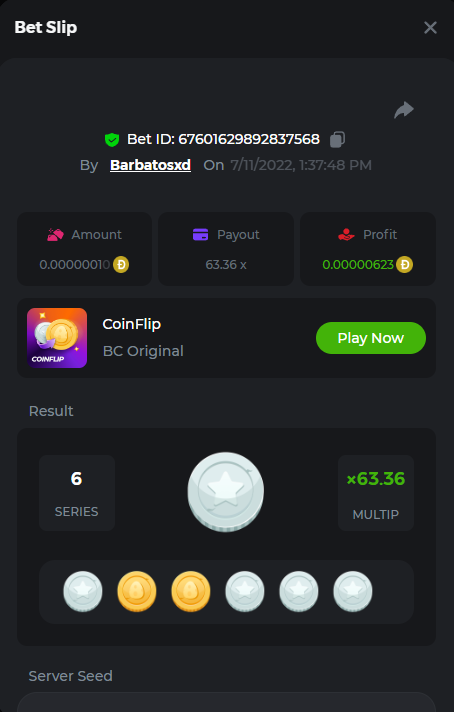Screen dimensions: 454x712
Task: Select the last silver coin in series
Action: [x=353, y=592]
